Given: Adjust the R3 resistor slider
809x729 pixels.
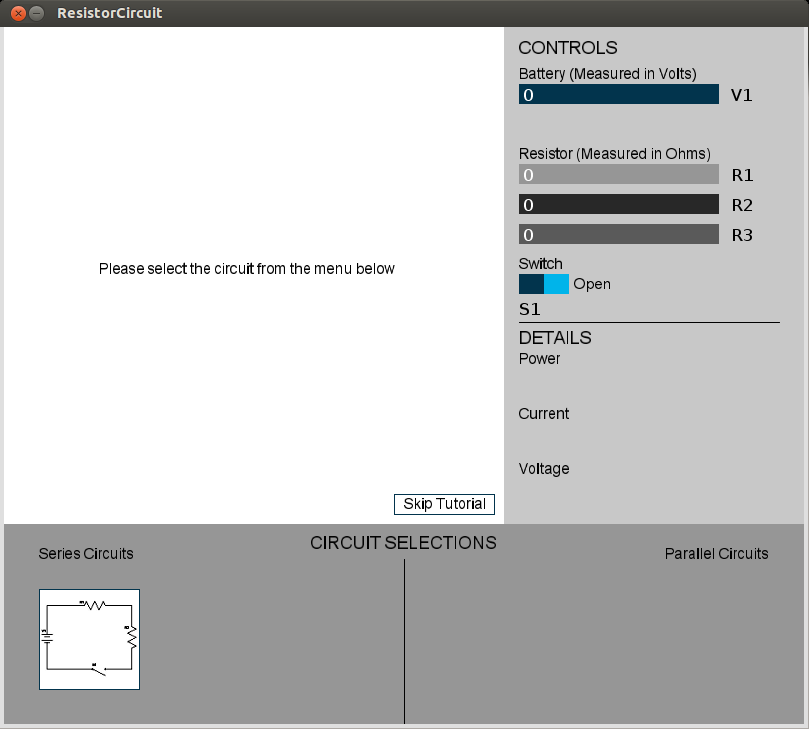Looking at the screenshot, I should pos(619,234).
